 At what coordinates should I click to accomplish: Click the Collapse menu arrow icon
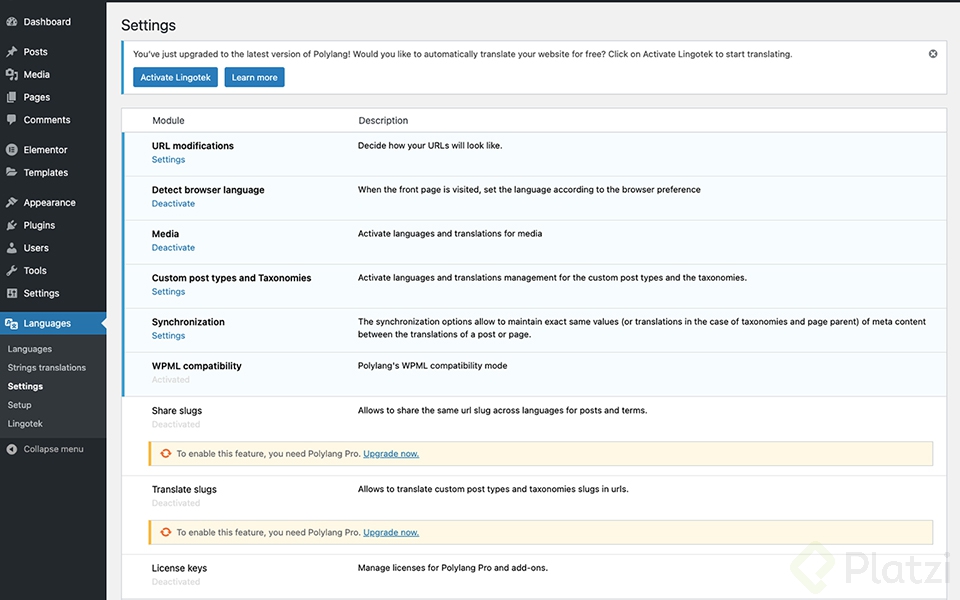click(x=12, y=449)
